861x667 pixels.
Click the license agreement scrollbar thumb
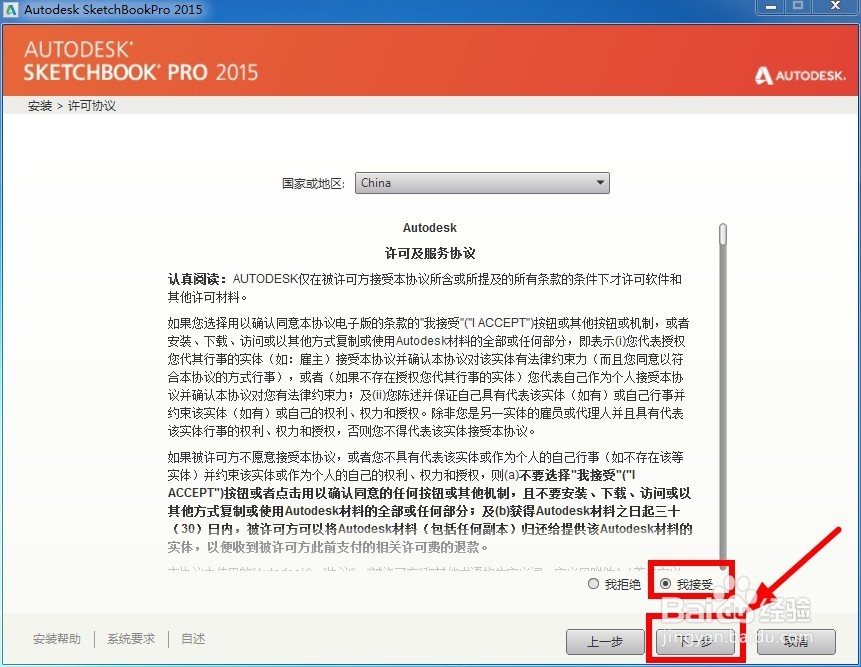[723, 234]
